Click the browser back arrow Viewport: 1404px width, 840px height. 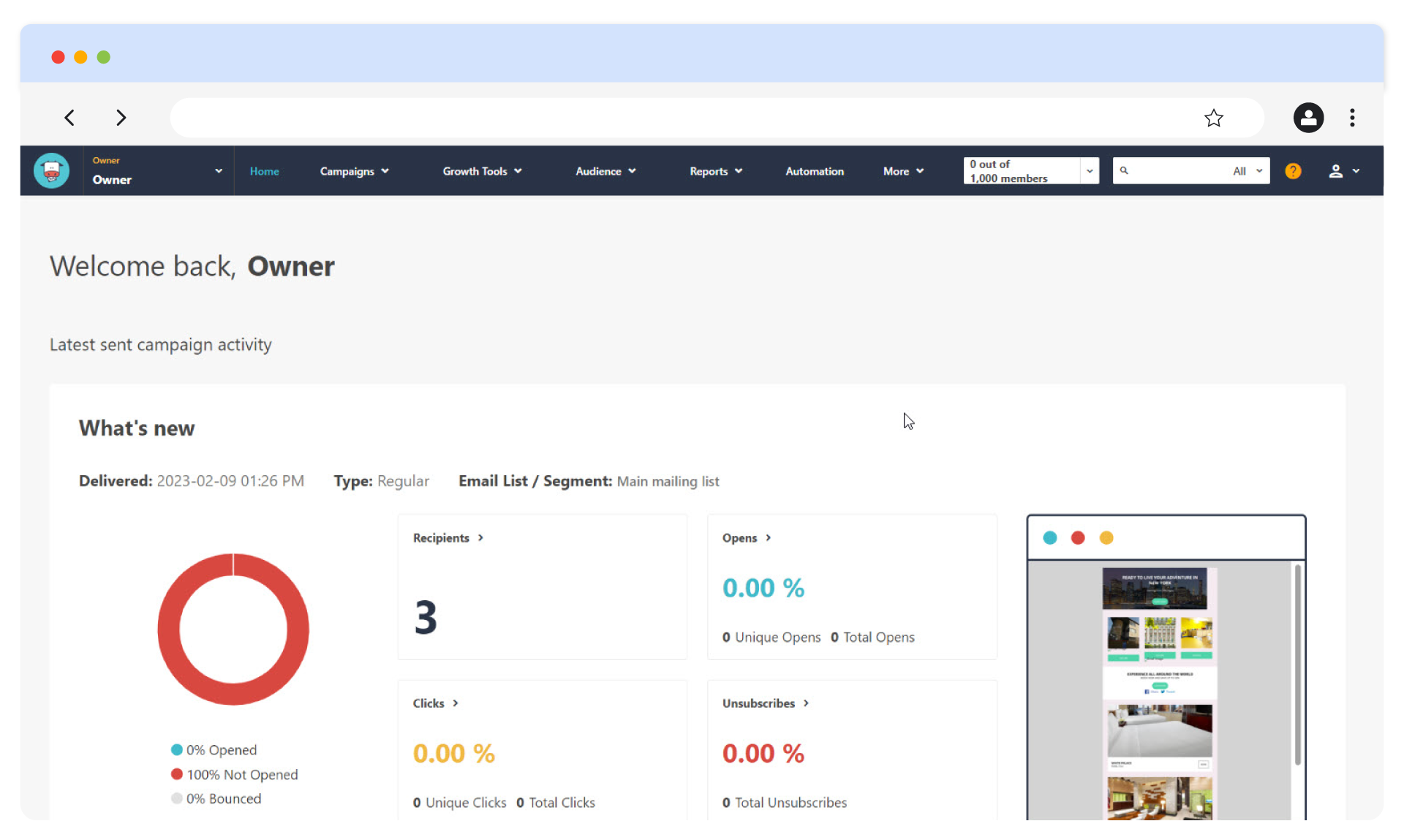click(x=69, y=118)
